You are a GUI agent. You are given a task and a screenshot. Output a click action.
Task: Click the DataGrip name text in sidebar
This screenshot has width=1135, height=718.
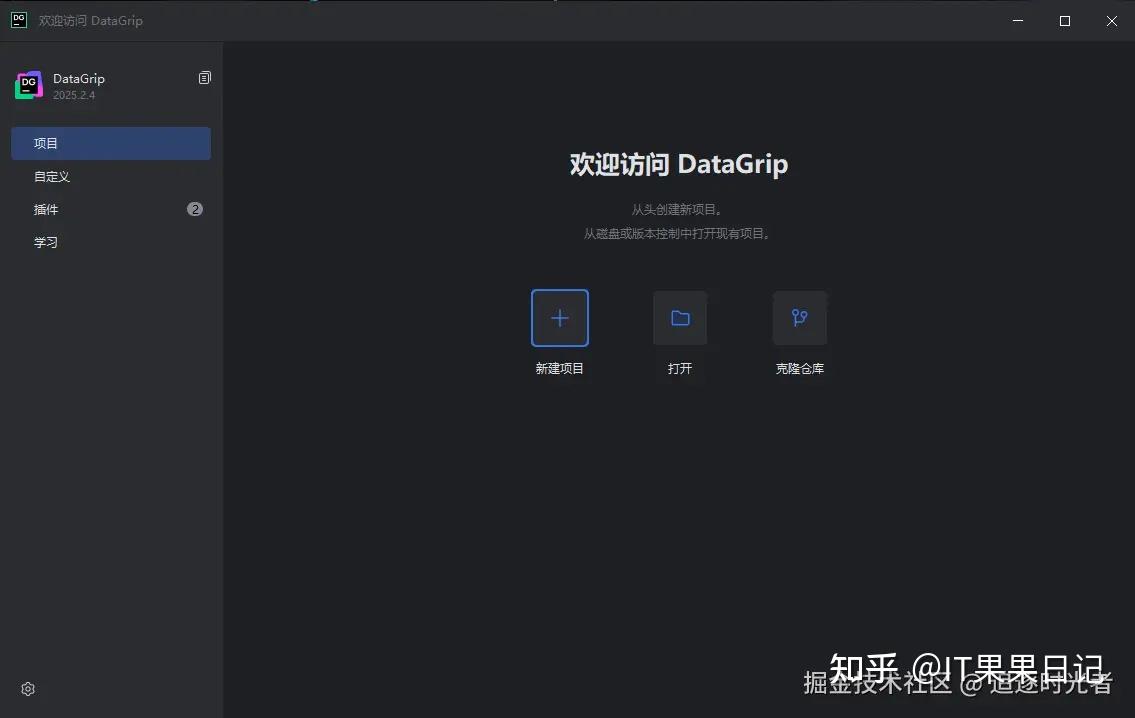(79, 78)
